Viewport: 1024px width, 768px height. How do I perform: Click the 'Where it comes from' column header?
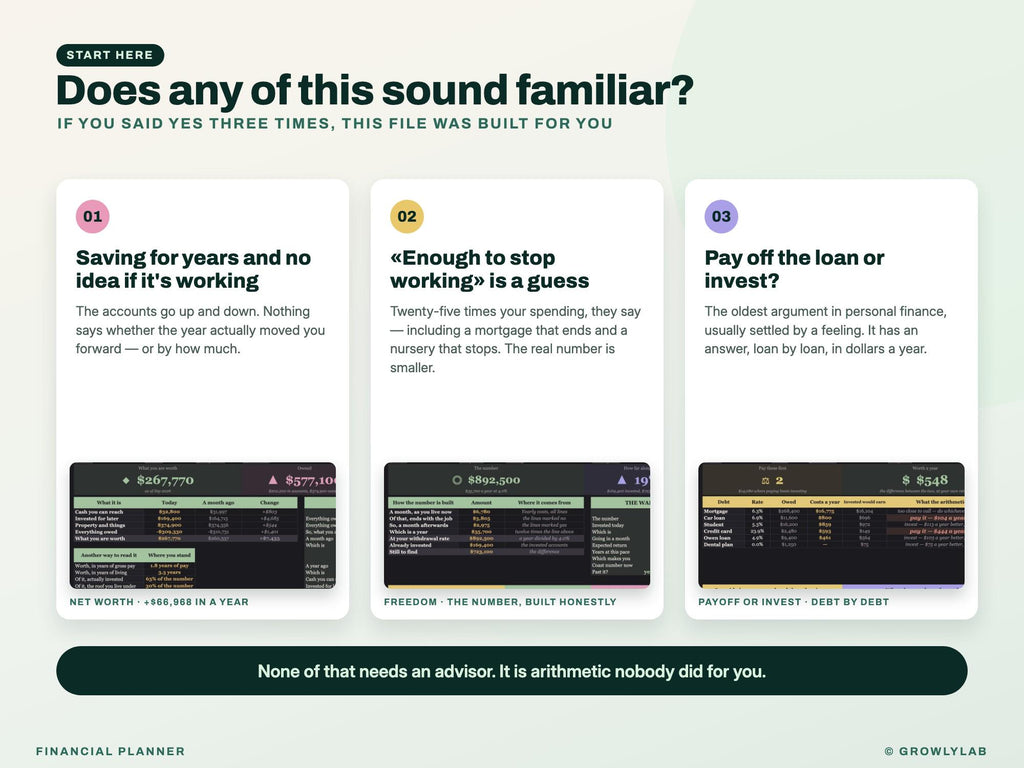click(544, 502)
